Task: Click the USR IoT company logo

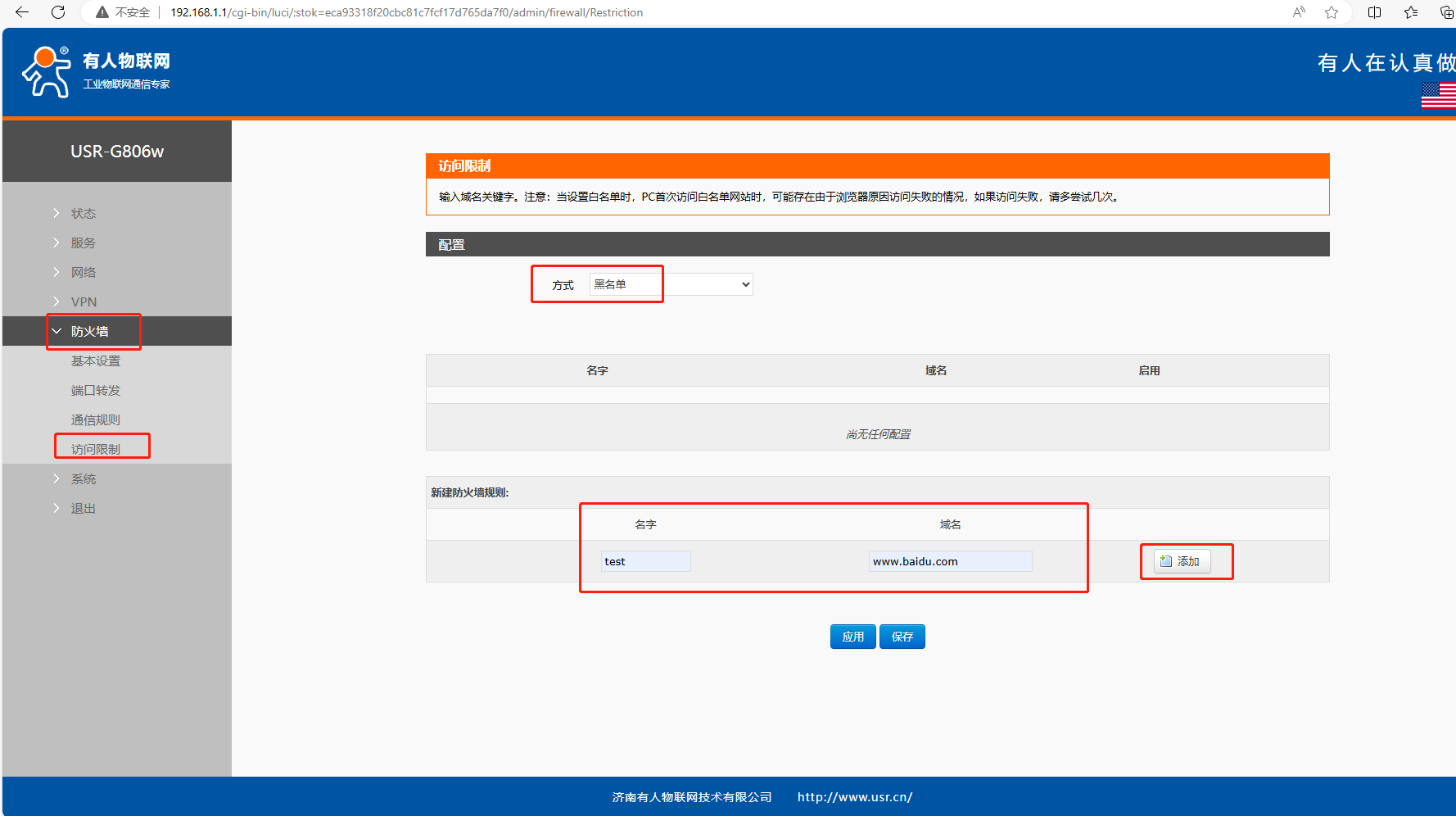Action: 96,71
